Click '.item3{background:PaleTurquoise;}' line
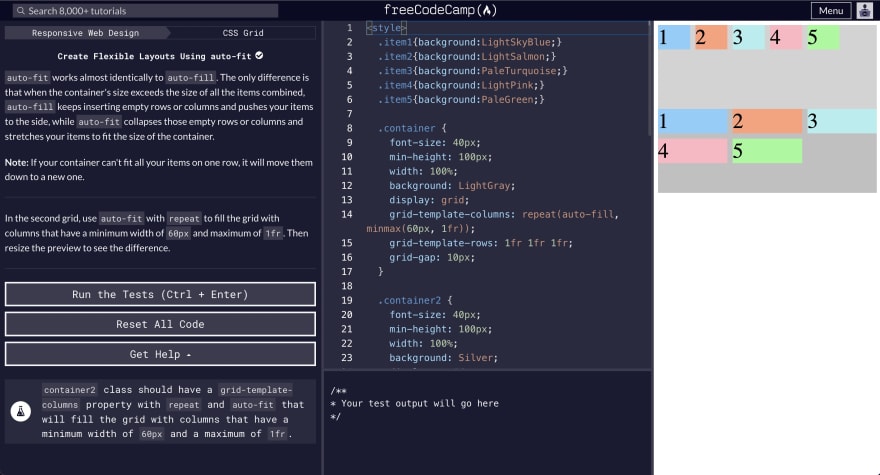The height and width of the screenshot is (475, 880). pyautogui.click(x=473, y=71)
